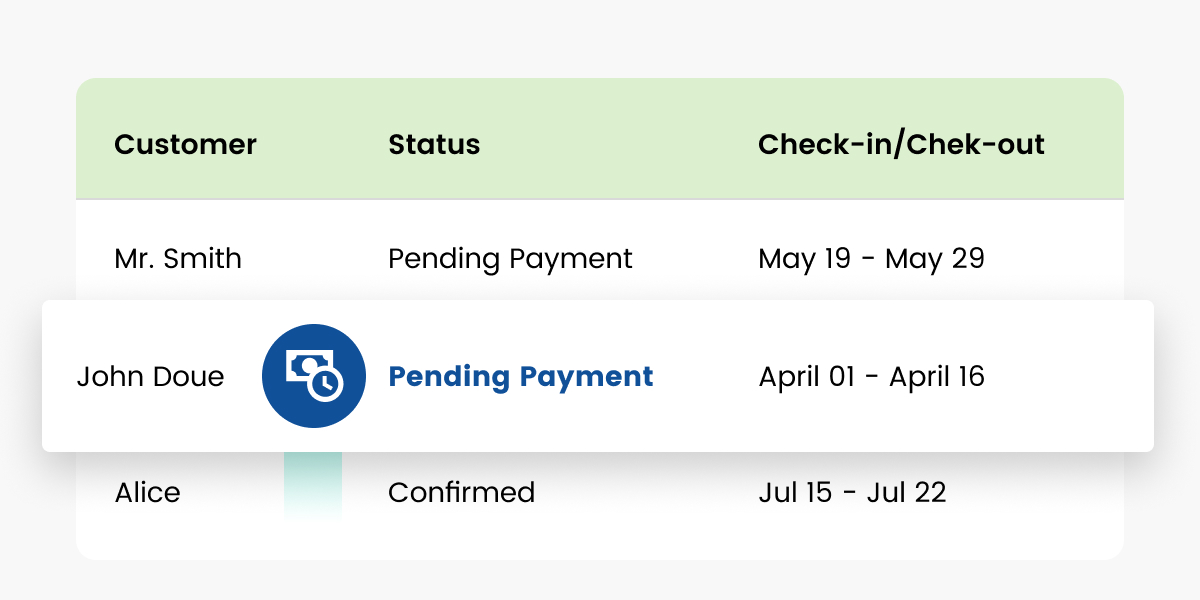Image resolution: width=1200 pixels, height=600 pixels.
Task: Click the bold blue Pending Payment label
Action: 521,377
